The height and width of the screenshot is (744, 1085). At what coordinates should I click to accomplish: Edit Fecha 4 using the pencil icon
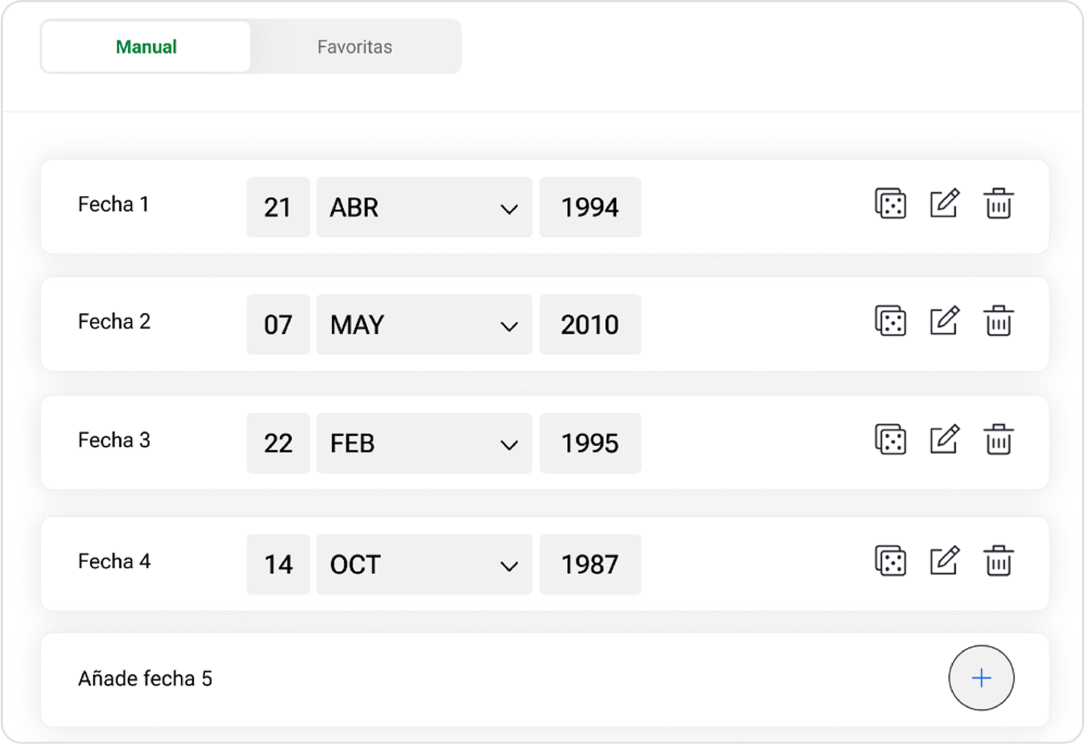tap(944, 561)
